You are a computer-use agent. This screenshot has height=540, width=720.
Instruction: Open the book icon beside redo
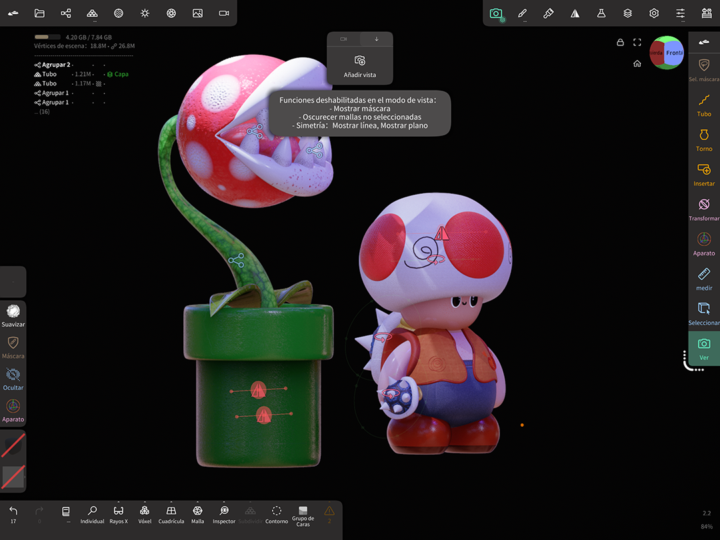point(66,512)
